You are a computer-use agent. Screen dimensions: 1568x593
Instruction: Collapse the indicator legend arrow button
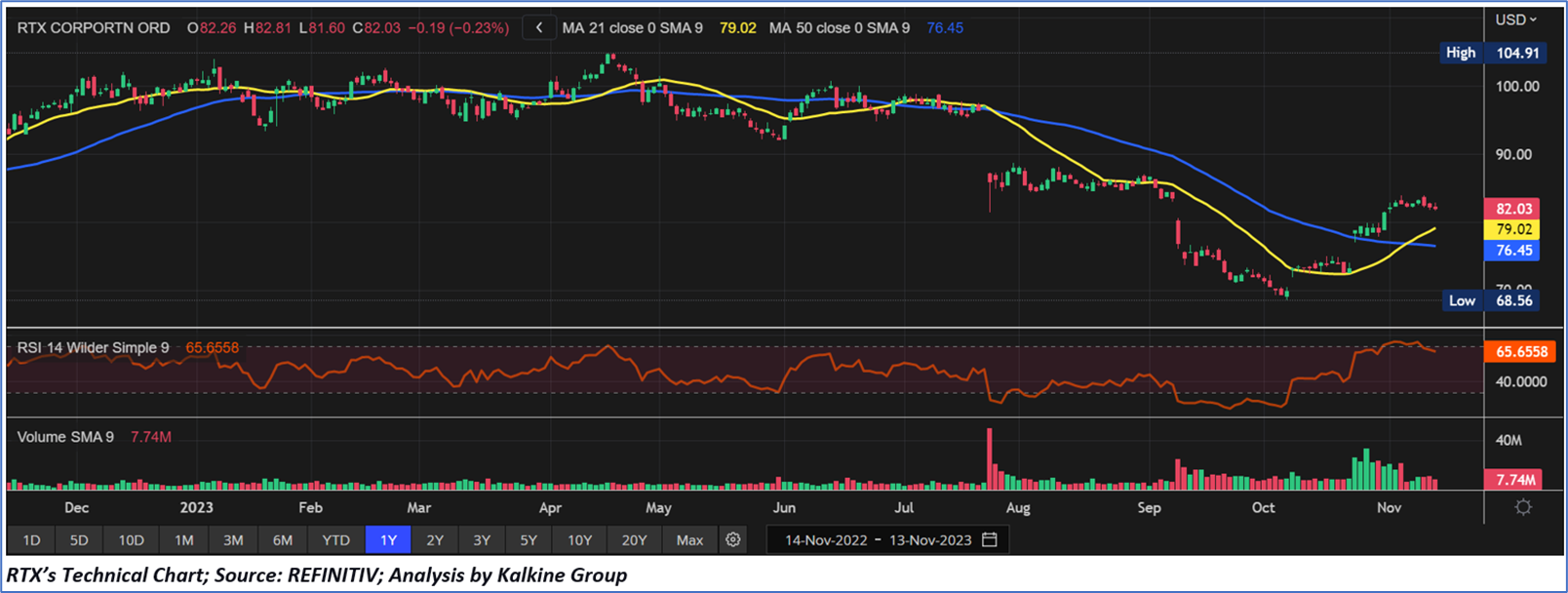[x=539, y=28]
